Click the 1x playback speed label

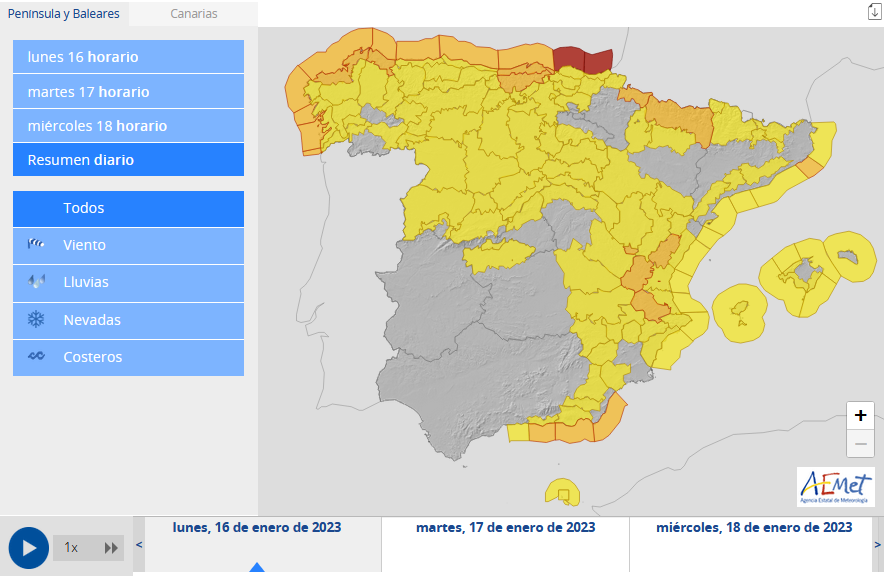(71, 548)
